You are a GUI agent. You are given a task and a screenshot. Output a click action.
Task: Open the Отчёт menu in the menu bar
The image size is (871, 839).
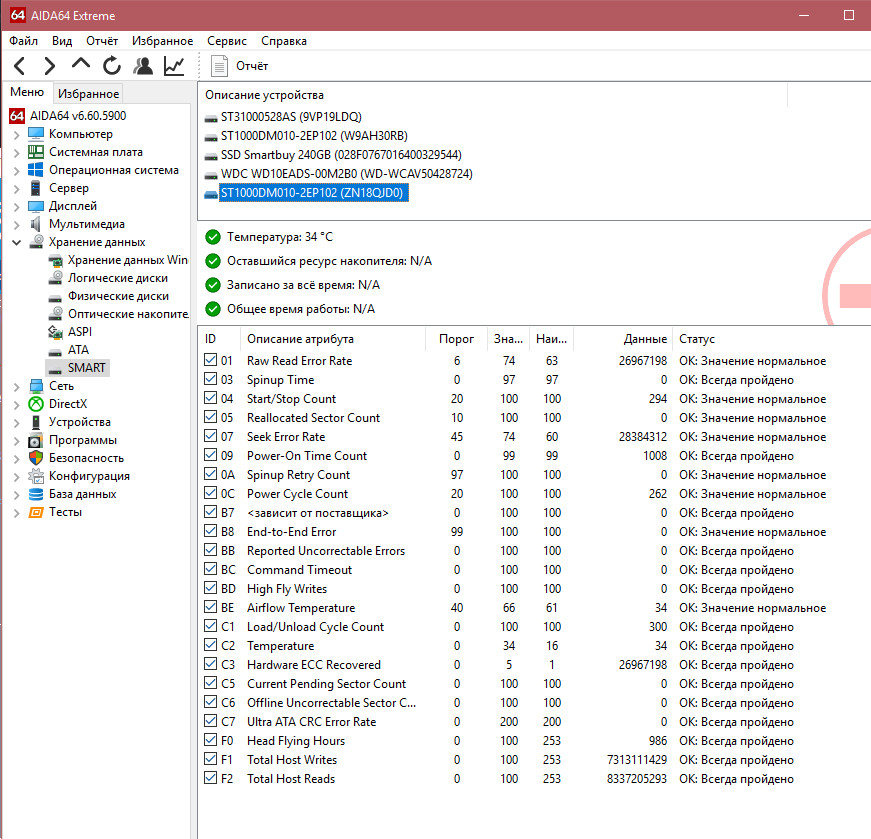(102, 41)
